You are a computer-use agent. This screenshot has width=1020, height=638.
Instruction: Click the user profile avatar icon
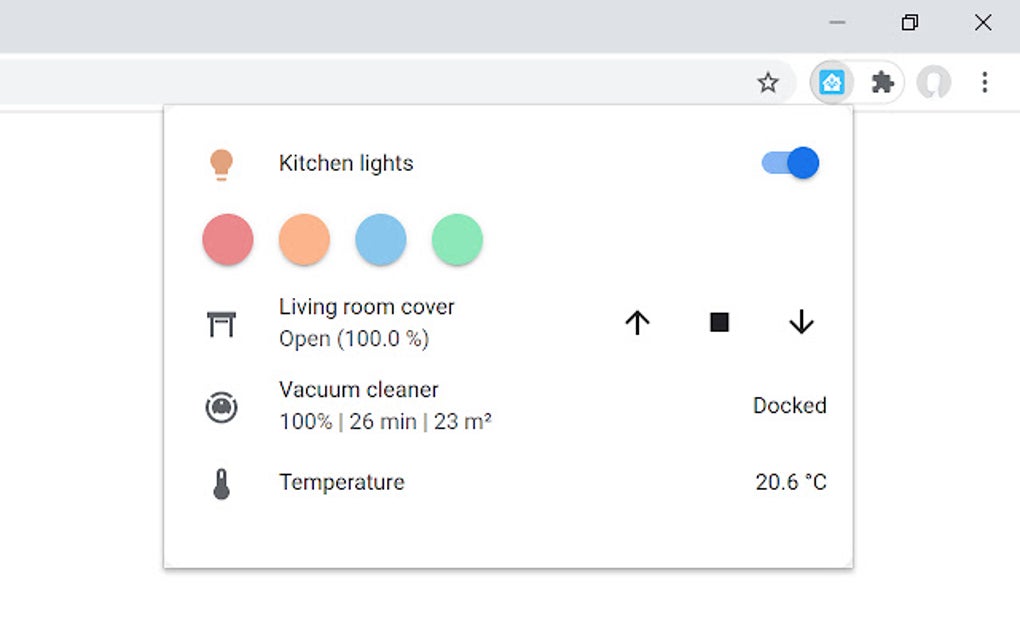coord(934,83)
